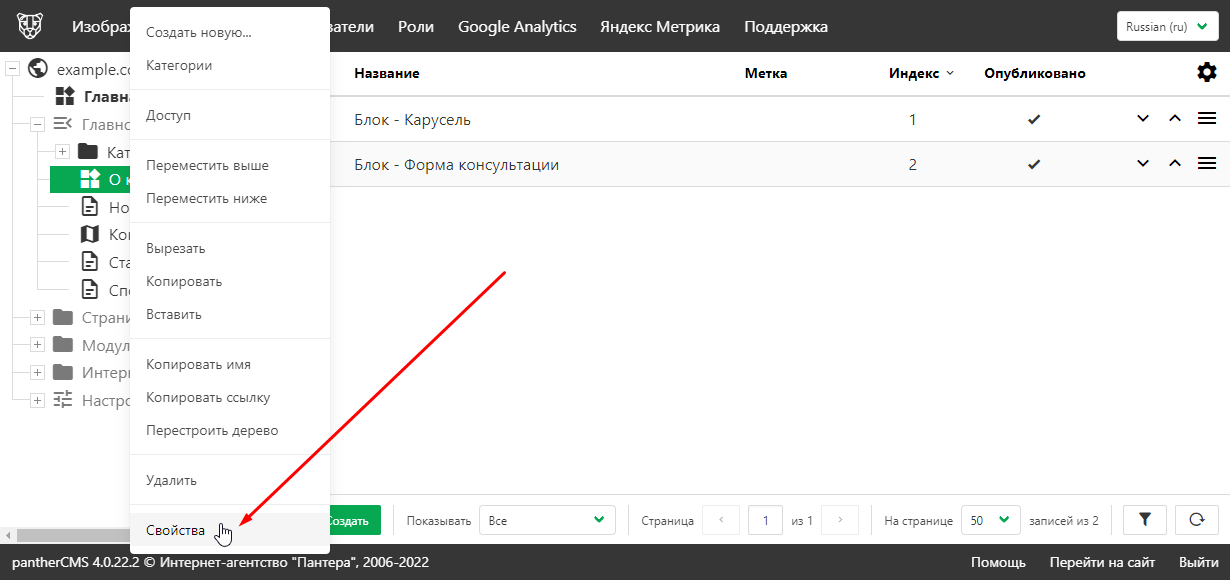The image size is (1230, 580).
Task: Move Блок - Форма консультации up with arrow
Action: (x=1175, y=164)
